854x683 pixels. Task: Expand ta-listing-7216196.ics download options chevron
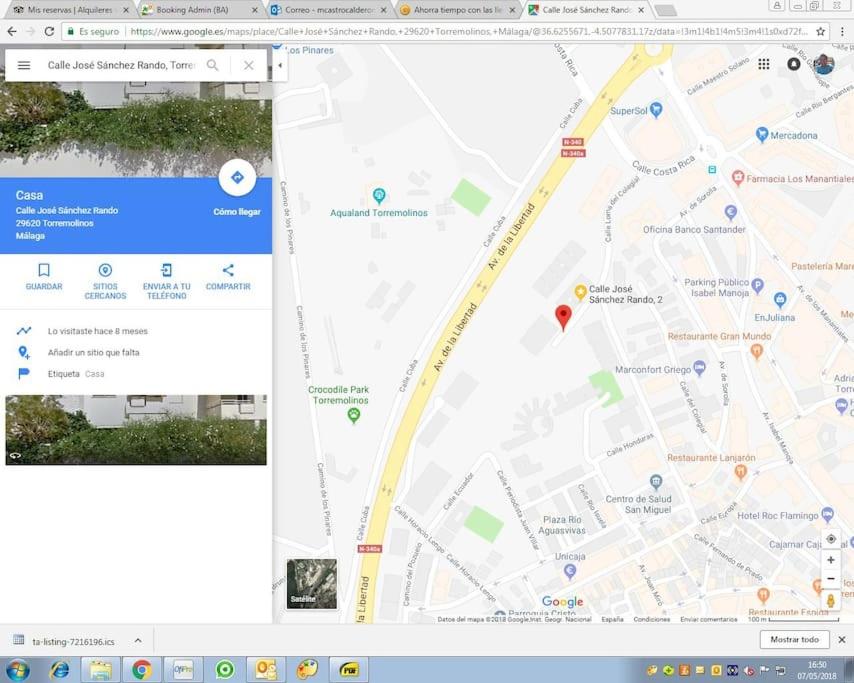point(138,641)
